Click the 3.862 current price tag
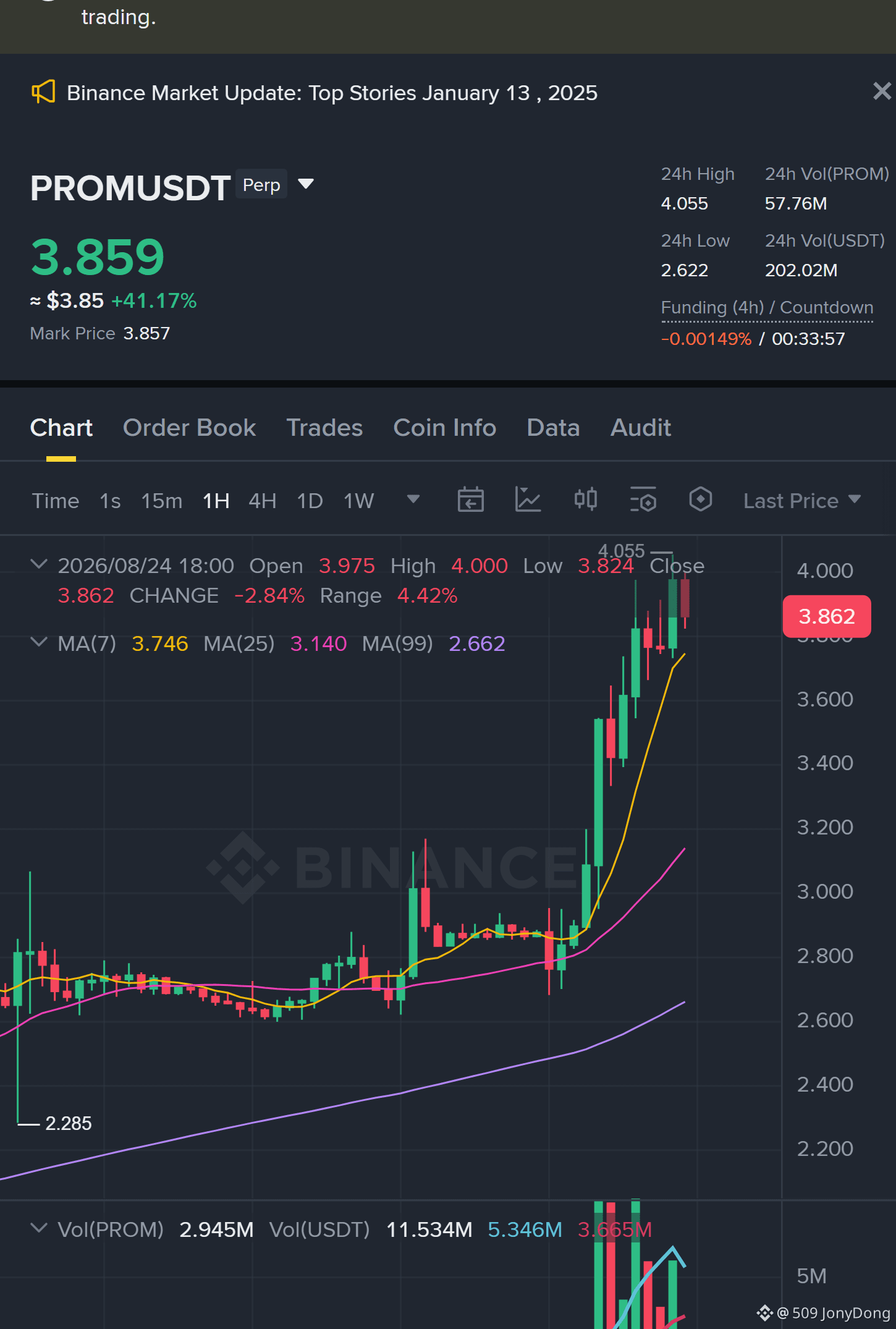Screen dimensions: 896x1329 pyautogui.click(x=827, y=616)
